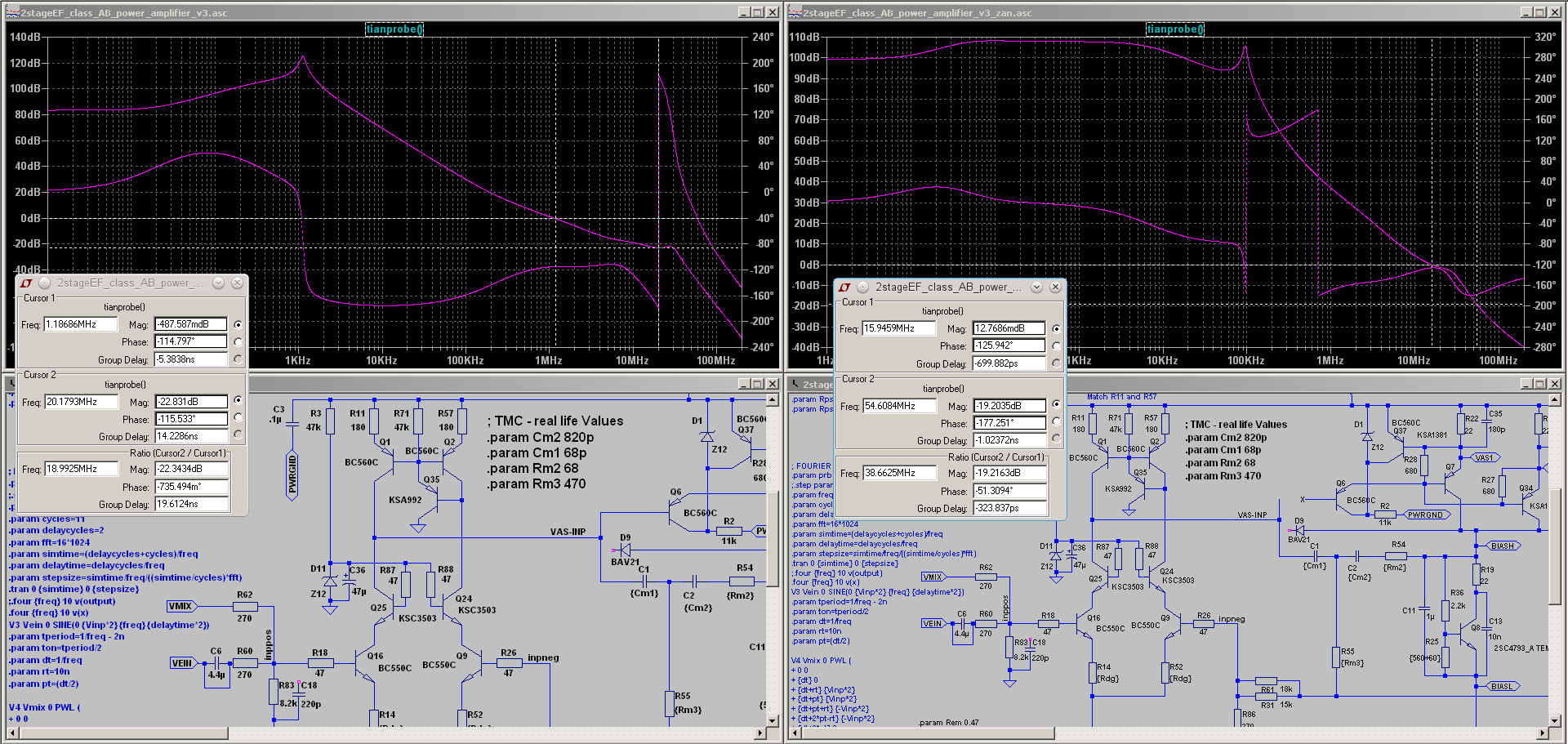1568x744 pixels.
Task: Click Cursor 1 Freq field 1.18686MHz
Action: (x=80, y=324)
